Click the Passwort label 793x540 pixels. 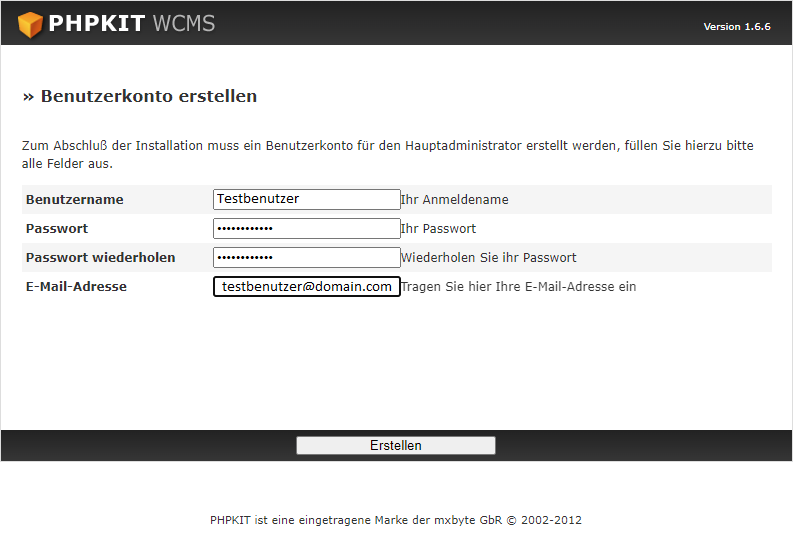point(57,229)
